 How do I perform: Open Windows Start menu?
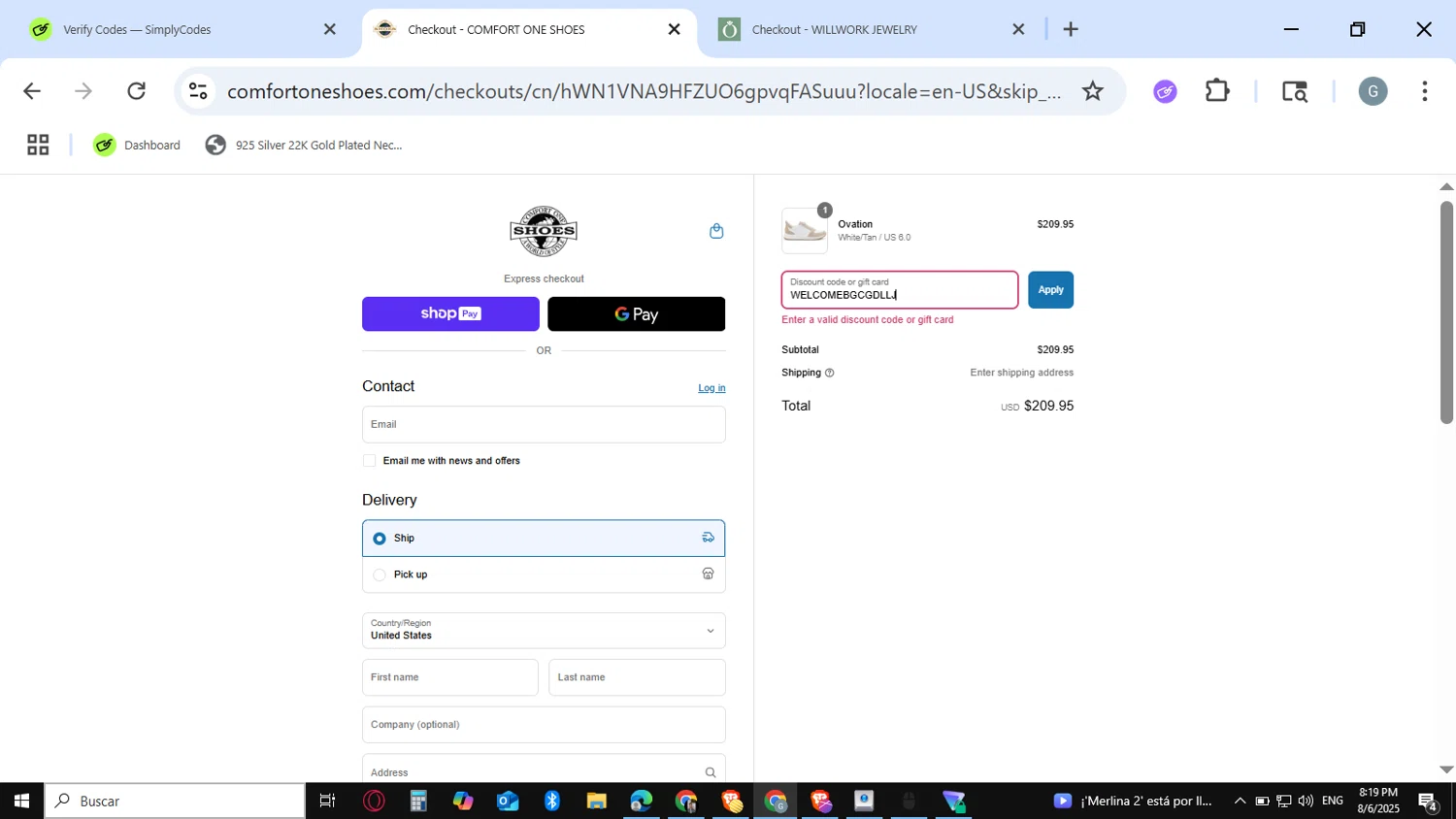(x=21, y=801)
